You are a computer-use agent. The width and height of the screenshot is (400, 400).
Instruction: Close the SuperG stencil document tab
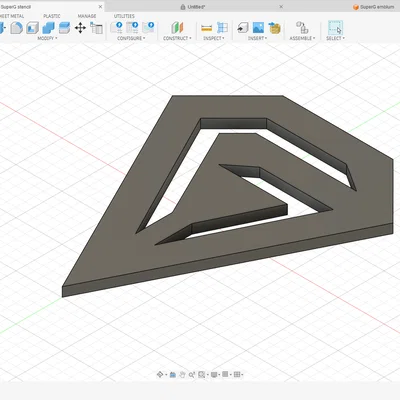tap(100, 7)
